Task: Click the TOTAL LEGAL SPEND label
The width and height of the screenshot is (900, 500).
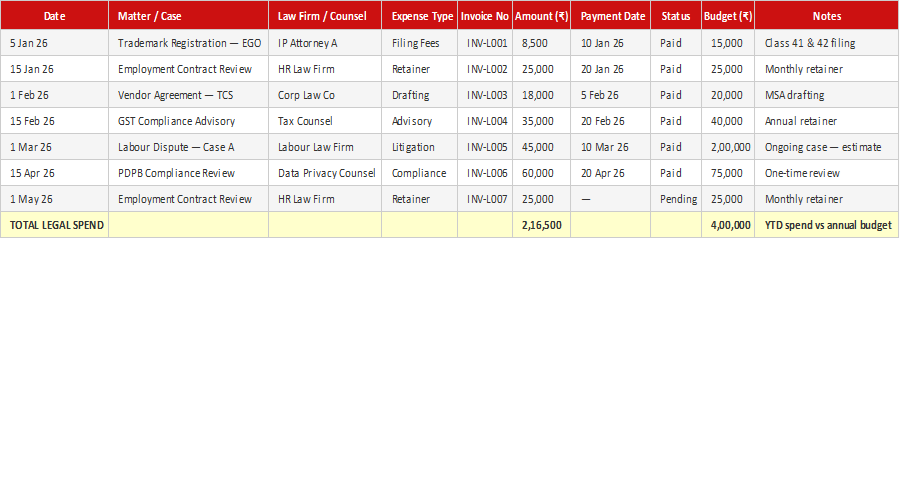Action: coord(55,225)
